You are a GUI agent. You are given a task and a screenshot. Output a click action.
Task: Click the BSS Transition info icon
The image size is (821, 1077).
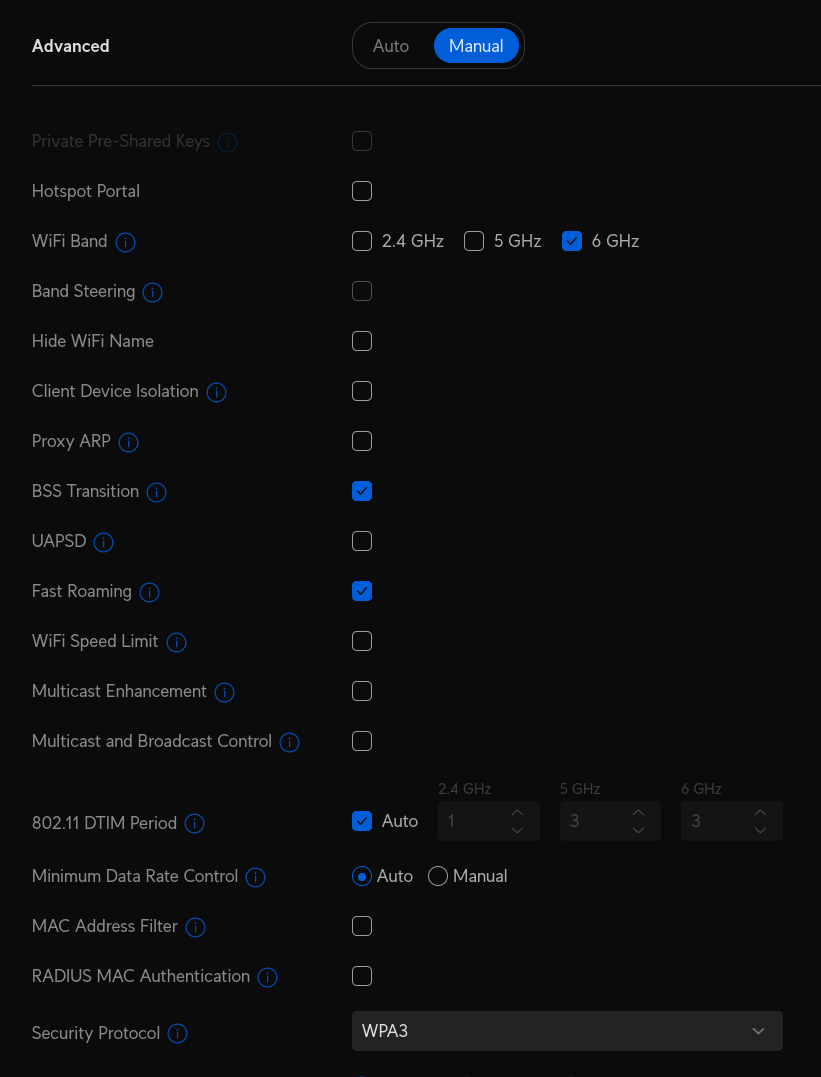pos(156,492)
